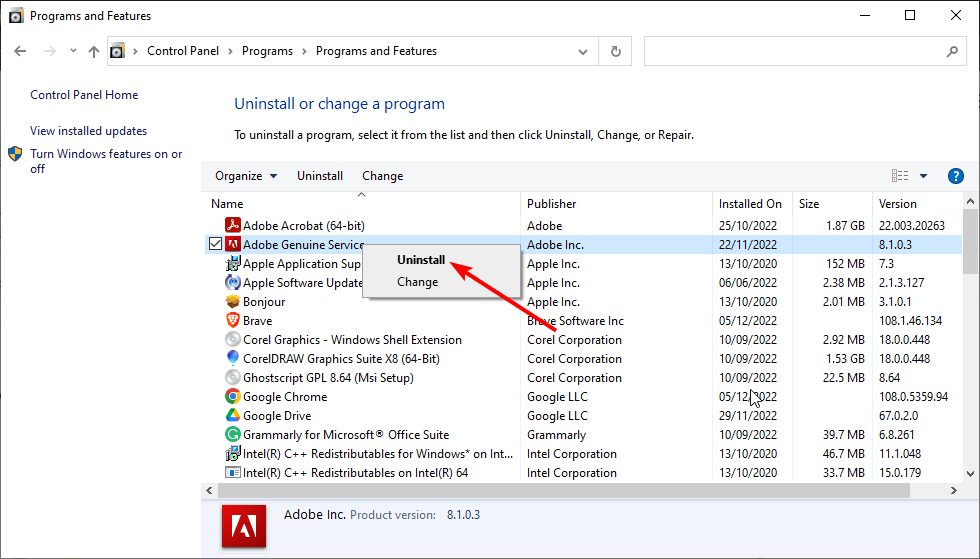
Task: Expand the address bar history dropdown
Action: 582,51
